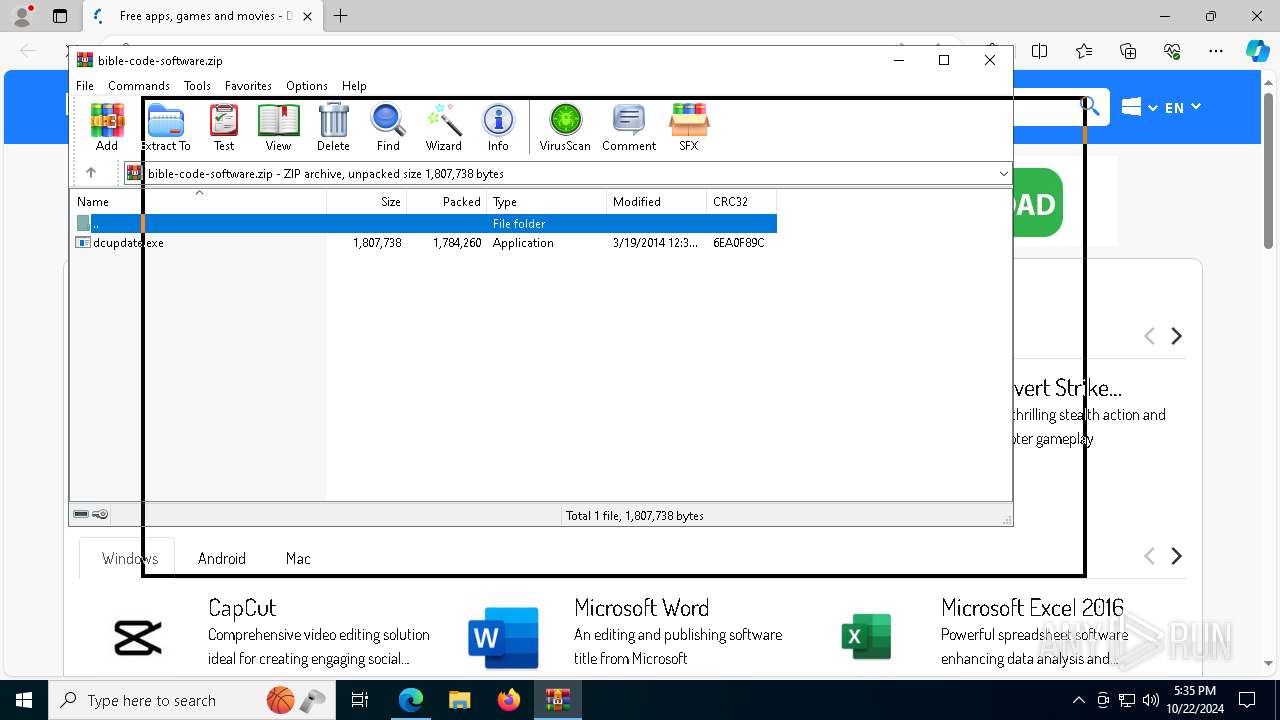Open the platform selector dropdown with Windows logo
1280x720 pixels.
[1140, 107]
